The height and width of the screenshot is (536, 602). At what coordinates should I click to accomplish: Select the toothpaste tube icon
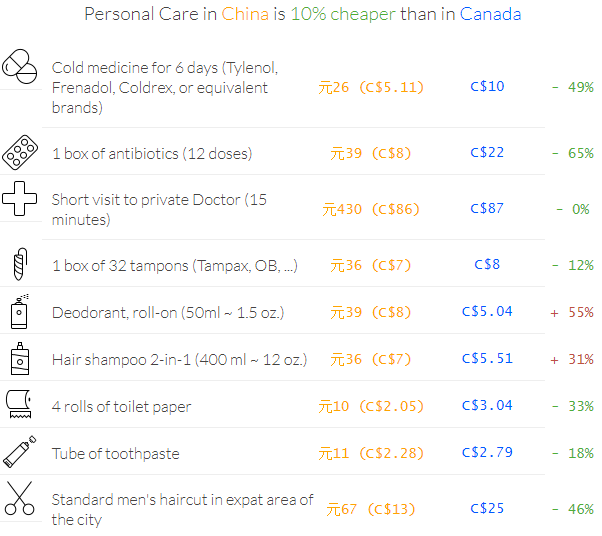20,452
